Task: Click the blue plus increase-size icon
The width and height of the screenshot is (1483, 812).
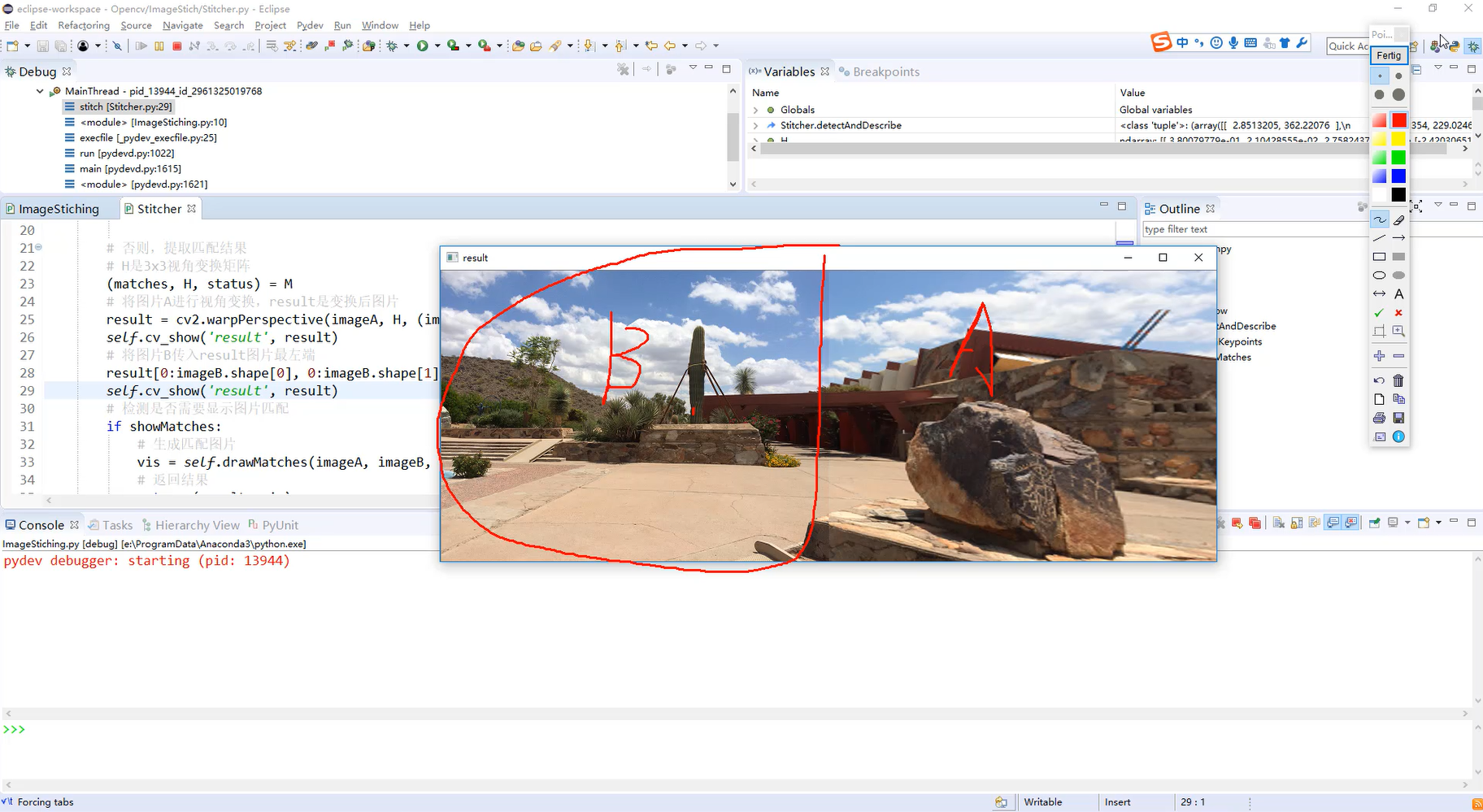Action: tap(1380, 356)
